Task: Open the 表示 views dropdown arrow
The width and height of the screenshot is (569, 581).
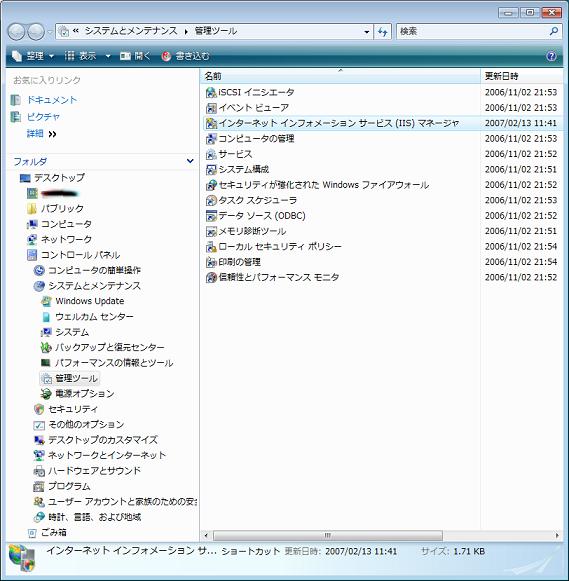Action: [108, 56]
